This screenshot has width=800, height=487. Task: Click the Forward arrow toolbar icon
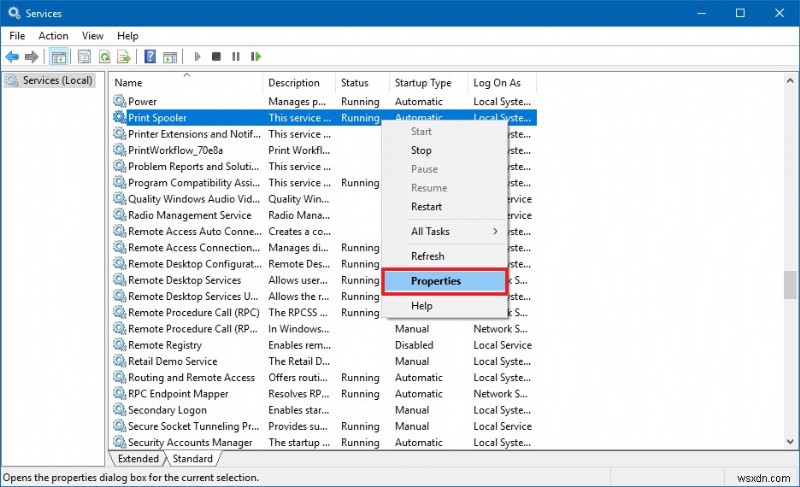[x=32, y=57]
